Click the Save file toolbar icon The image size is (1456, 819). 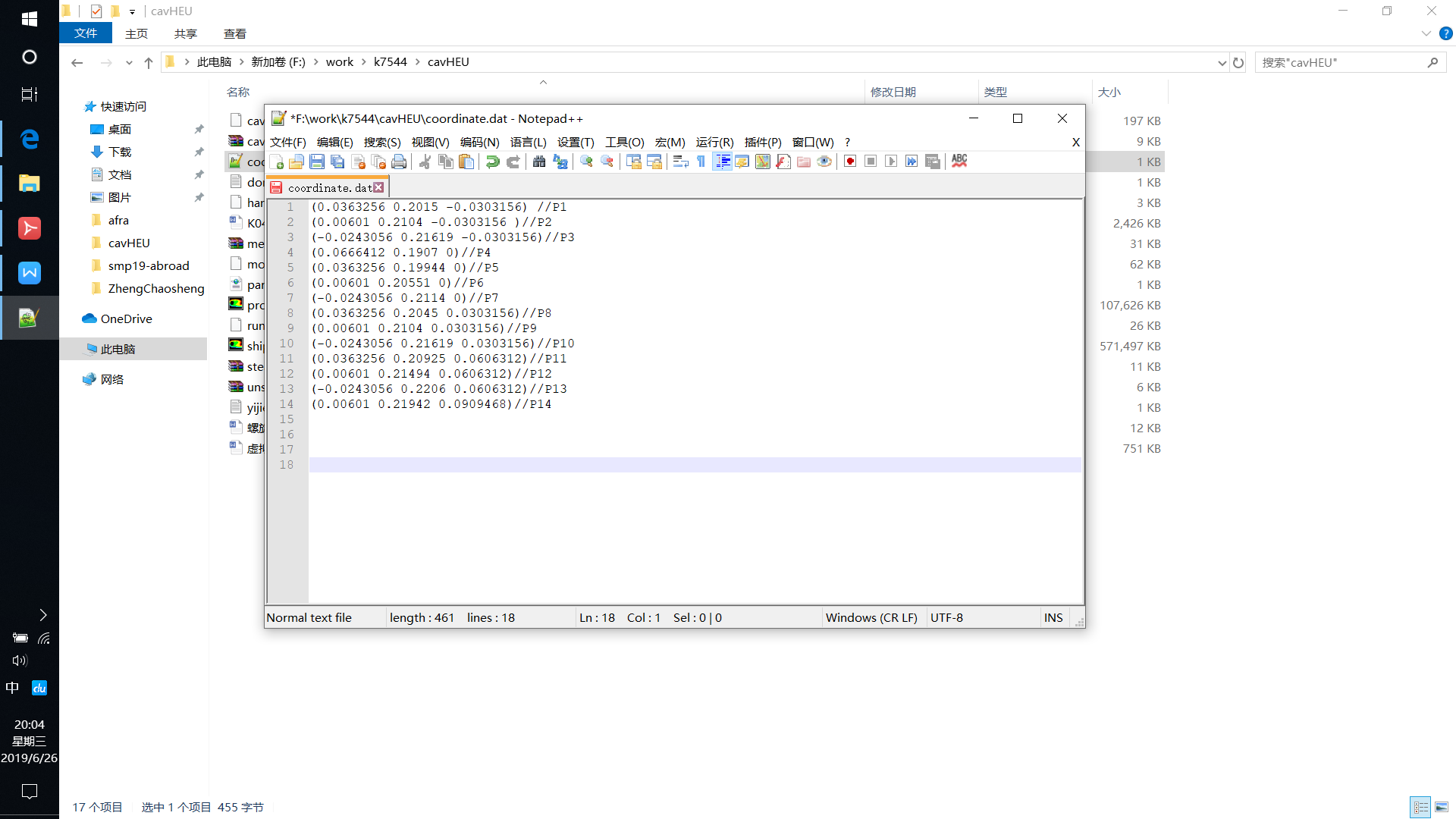(317, 162)
